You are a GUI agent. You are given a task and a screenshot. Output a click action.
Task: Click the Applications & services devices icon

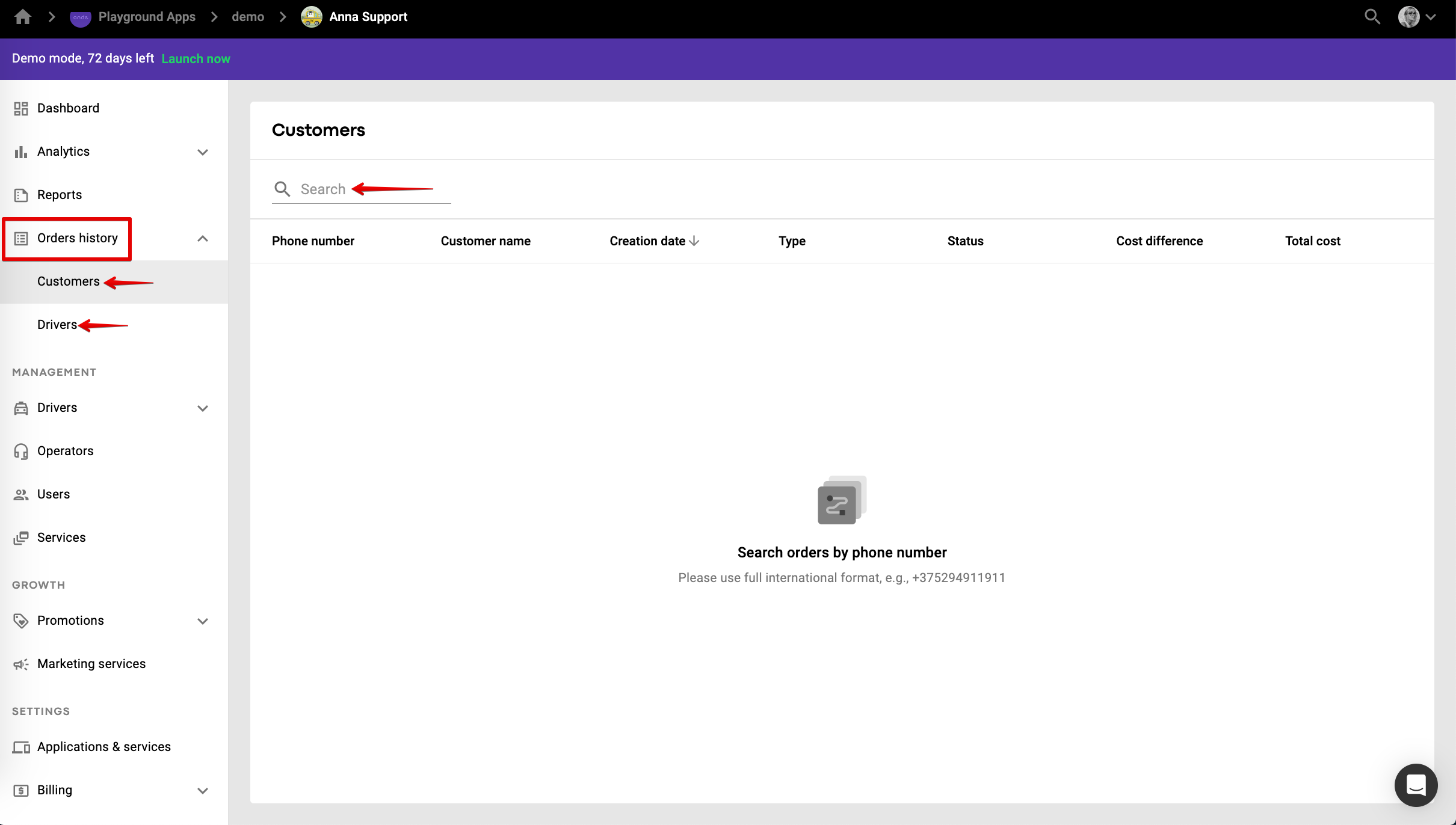coord(21,747)
